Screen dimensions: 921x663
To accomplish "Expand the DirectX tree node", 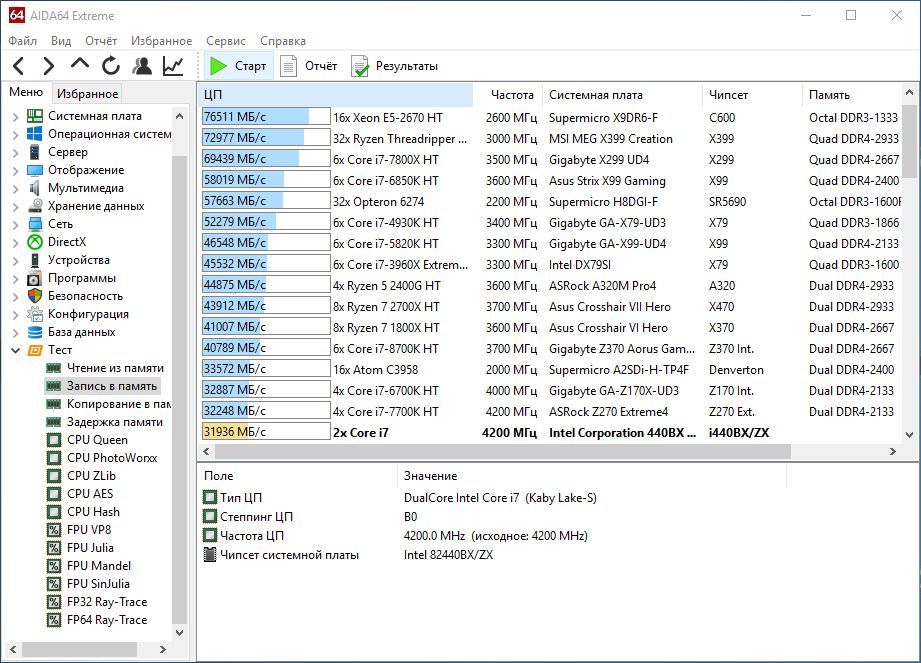I will coord(15,242).
